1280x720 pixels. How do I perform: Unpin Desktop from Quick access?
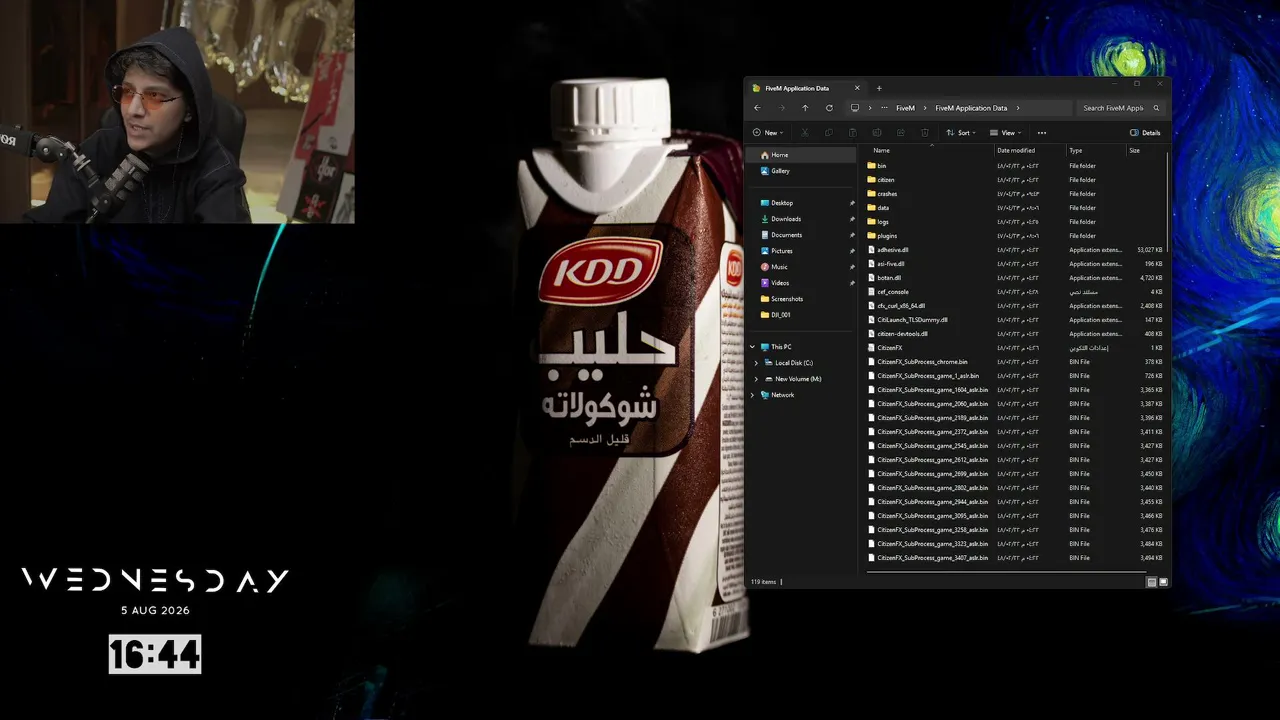click(852, 203)
